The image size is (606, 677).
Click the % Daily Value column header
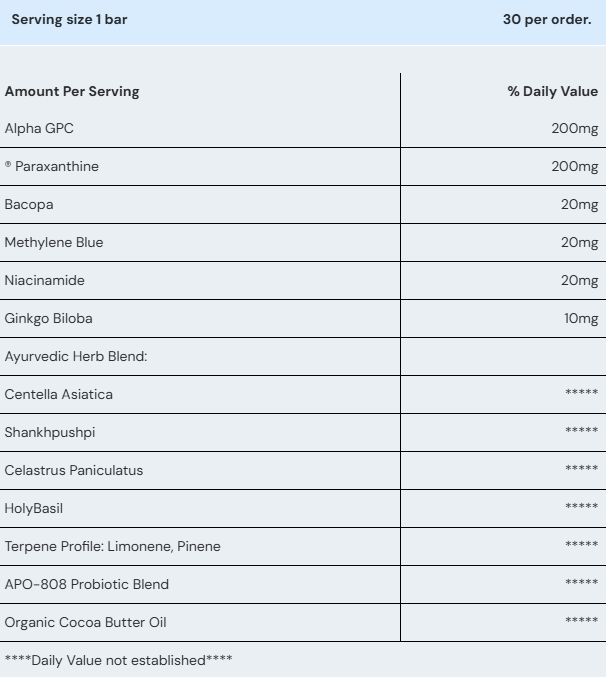[553, 92]
